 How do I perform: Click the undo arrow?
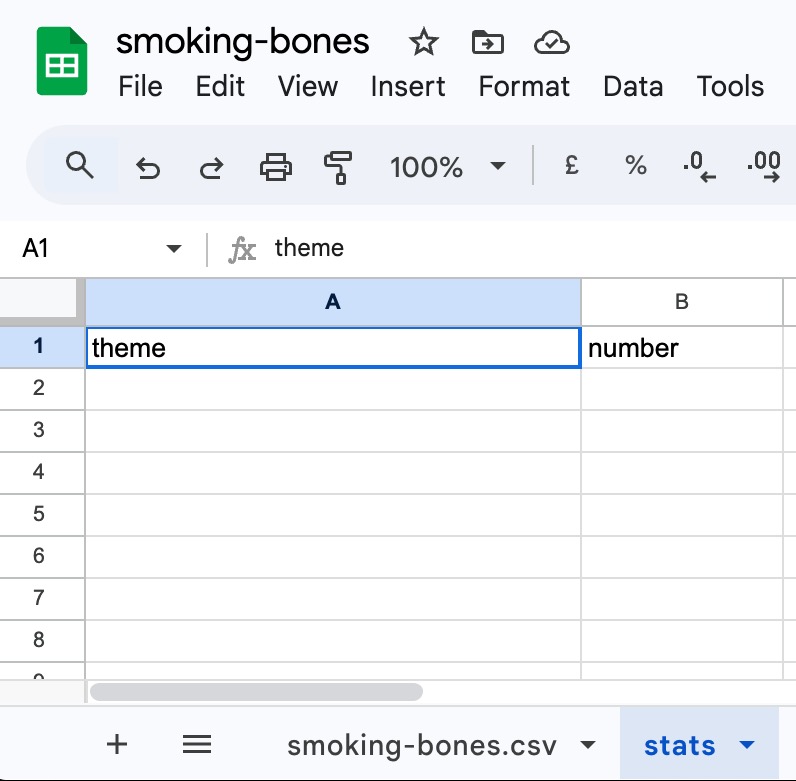pos(148,167)
